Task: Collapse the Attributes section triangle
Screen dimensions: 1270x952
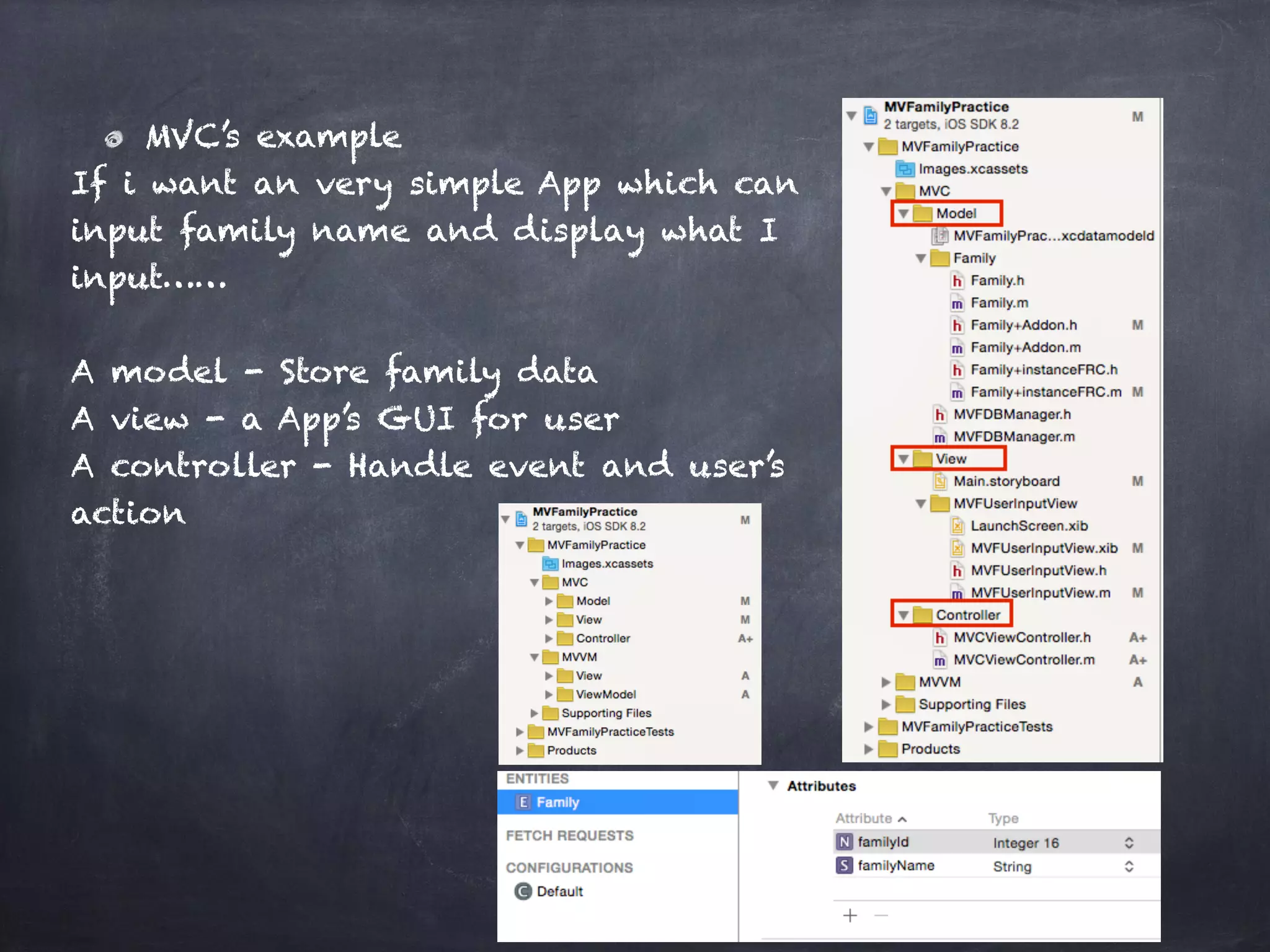Action: pos(773,786)
